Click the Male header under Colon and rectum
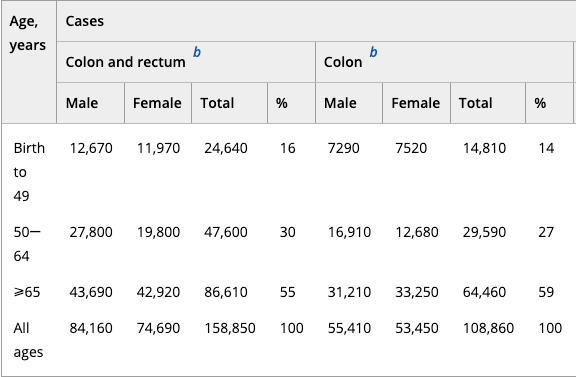Screen dimensions: 576x377 82,103
